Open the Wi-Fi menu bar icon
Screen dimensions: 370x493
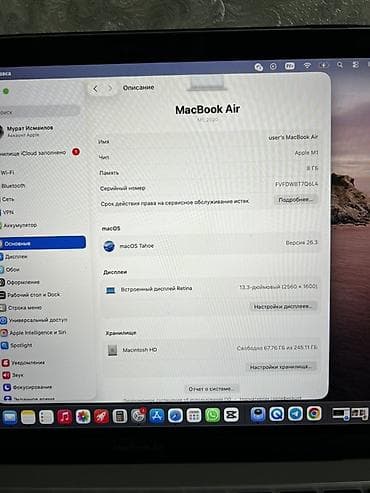pyautogui.click(x=307, y=65)
